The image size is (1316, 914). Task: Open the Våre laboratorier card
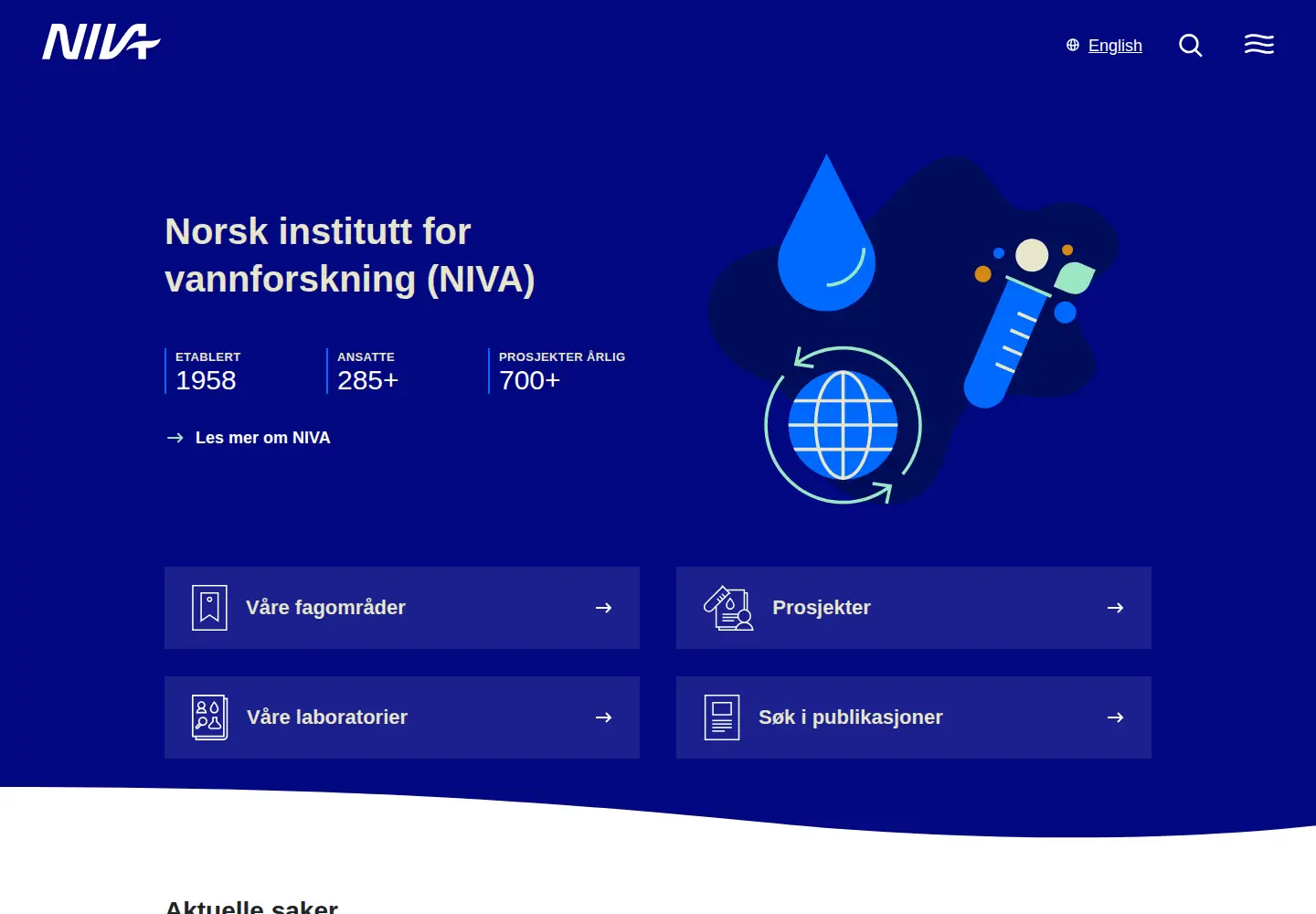point(402,717)
